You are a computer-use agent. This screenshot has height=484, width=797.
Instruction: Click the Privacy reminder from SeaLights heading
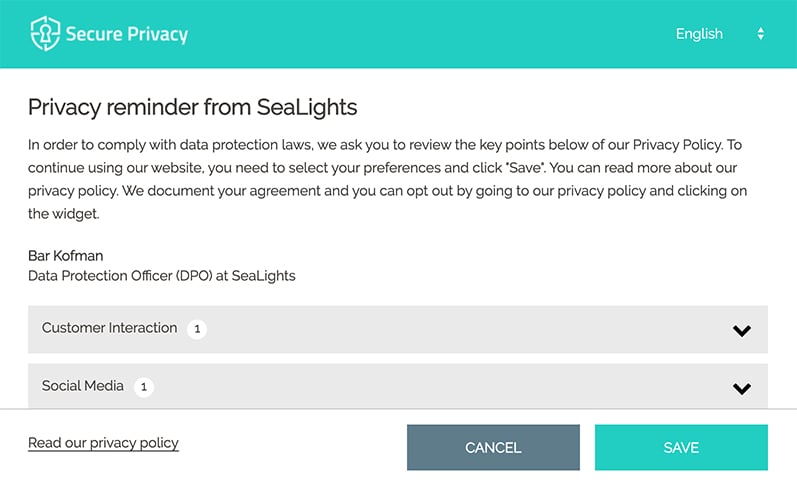(193, 107)
